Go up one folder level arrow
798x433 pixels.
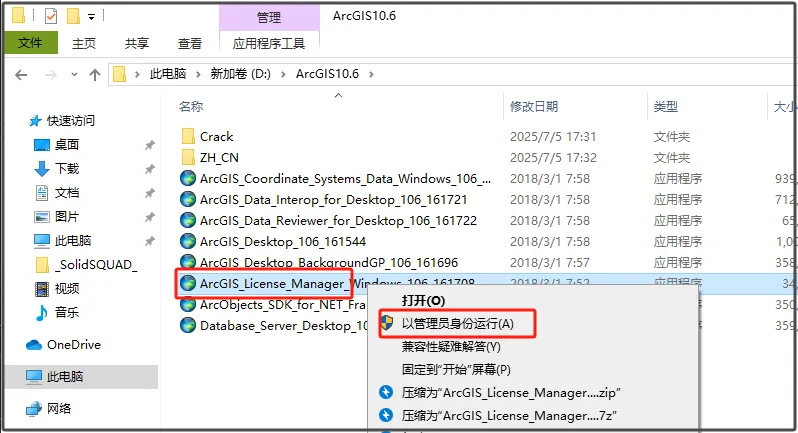point(95,75)
